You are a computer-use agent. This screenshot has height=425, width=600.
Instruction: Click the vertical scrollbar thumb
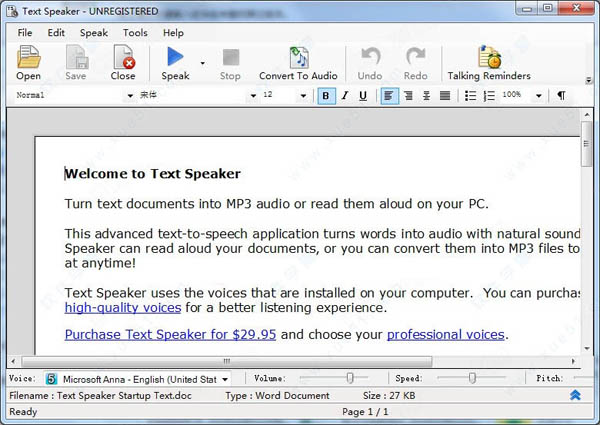click(587, 144)
